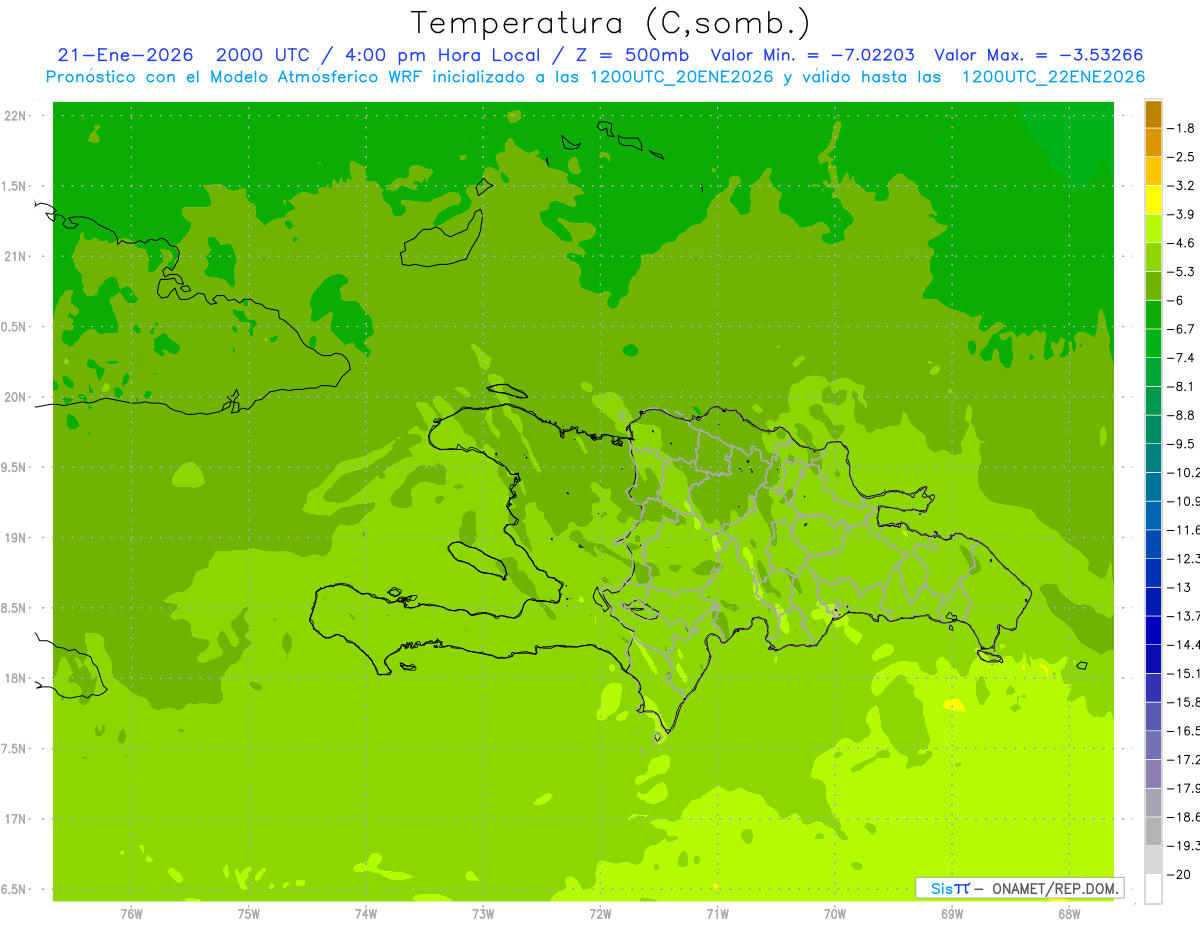Click the "76W" longitude label

pos(131,913)
